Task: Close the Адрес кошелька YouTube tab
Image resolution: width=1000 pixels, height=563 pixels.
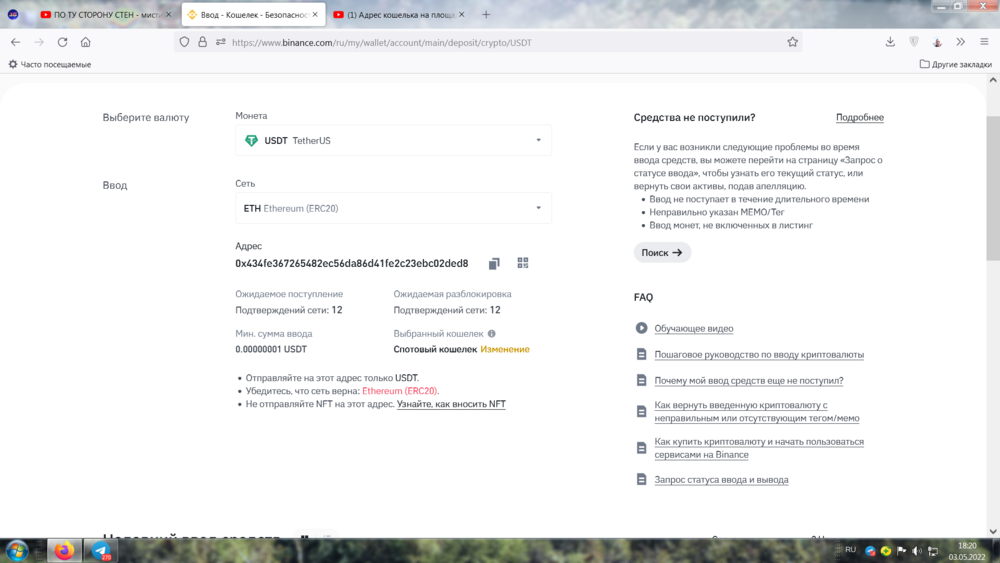Action: click(462, 14)
